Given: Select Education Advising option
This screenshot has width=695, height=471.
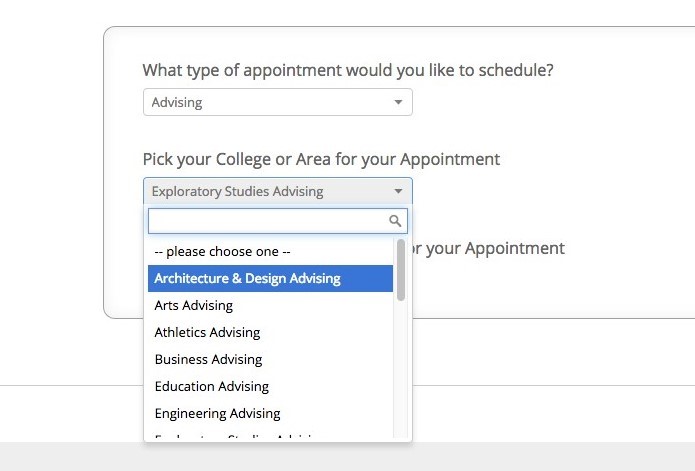Looking at the screenshot, I should pos(212,386).
